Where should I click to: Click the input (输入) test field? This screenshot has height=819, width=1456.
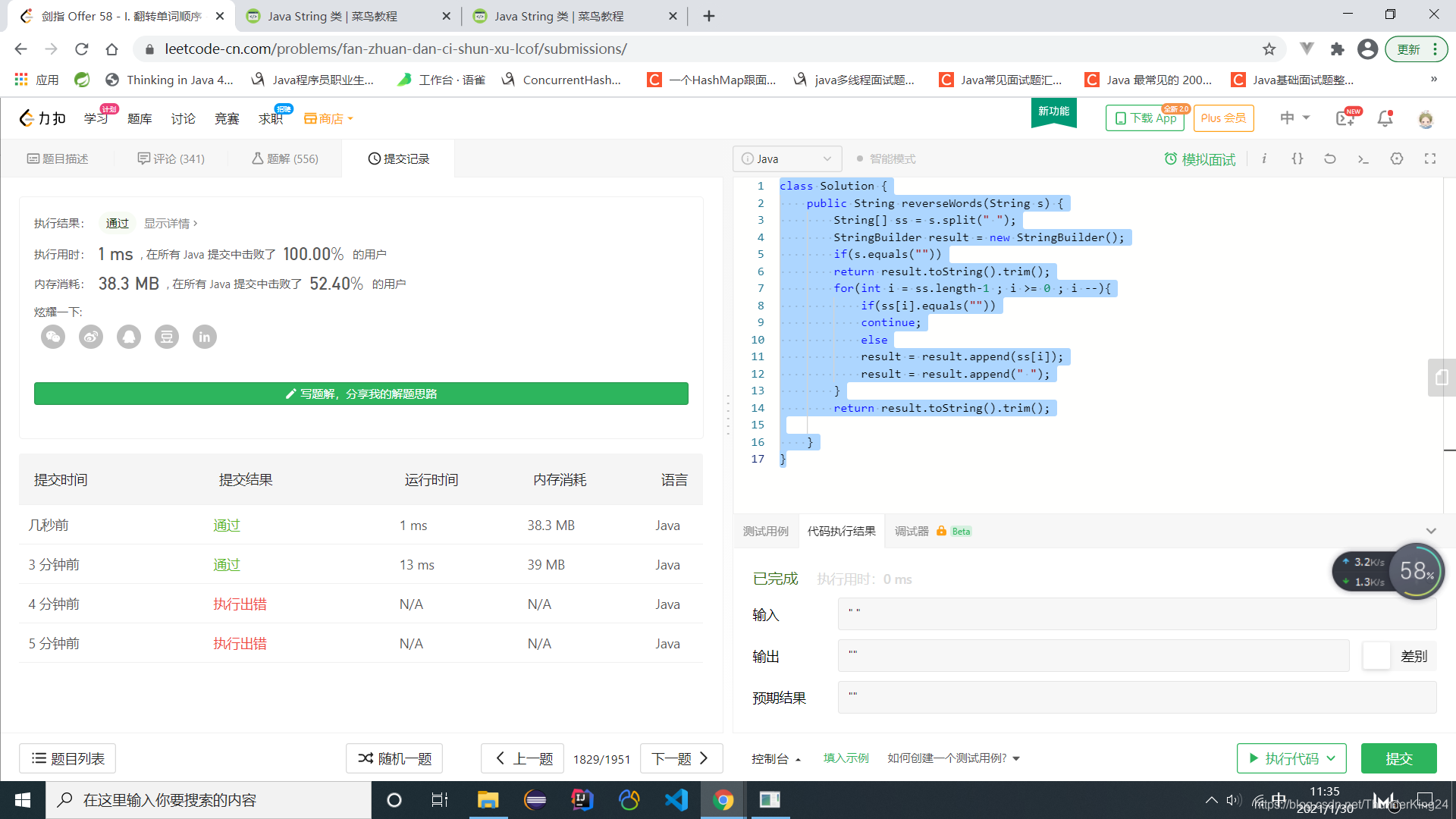tap(1136, 614)
